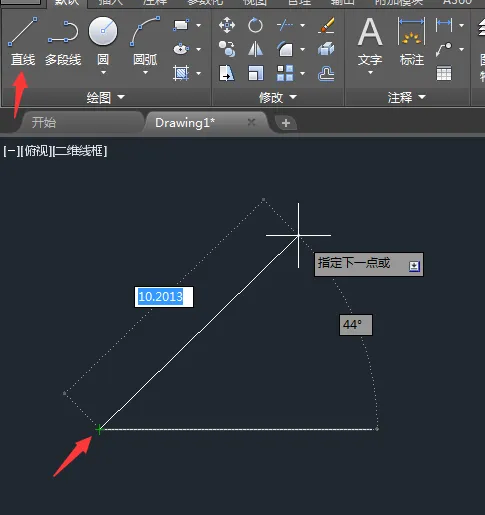The width and height of the screenshot is (485, 515).
Task: Select the Text (文字) tool
Action: (370, 41)
